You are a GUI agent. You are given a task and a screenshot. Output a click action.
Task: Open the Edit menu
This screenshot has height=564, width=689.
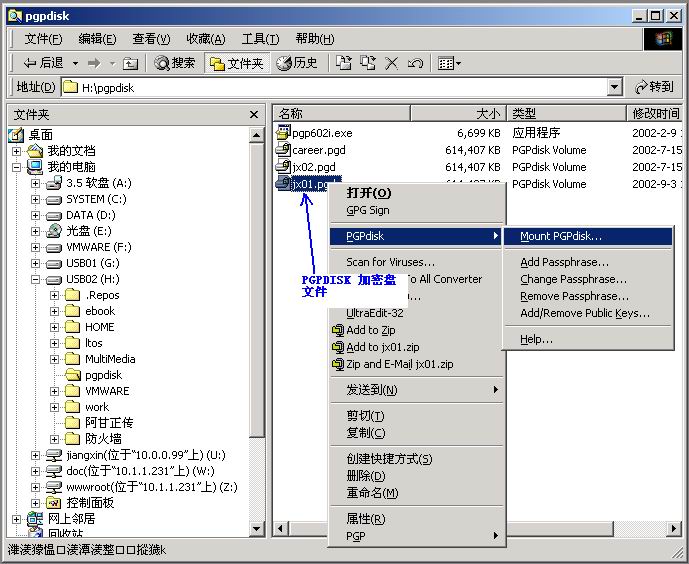click(97, 39)
